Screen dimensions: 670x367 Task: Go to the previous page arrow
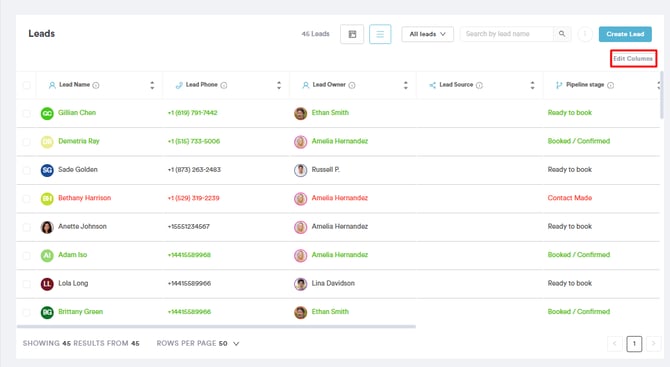tap(615, 344)
